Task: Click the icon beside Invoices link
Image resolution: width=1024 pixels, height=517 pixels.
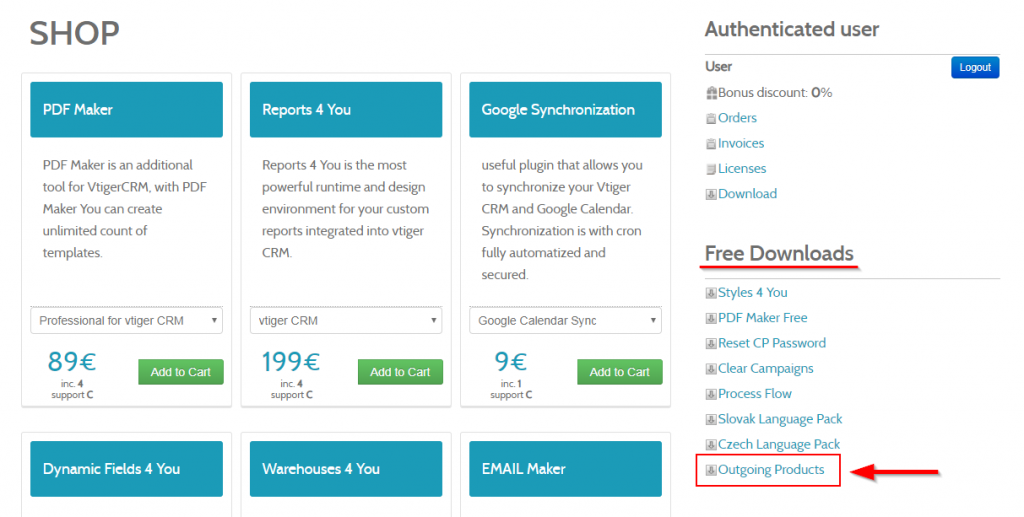Action: [x=711, y=144]
